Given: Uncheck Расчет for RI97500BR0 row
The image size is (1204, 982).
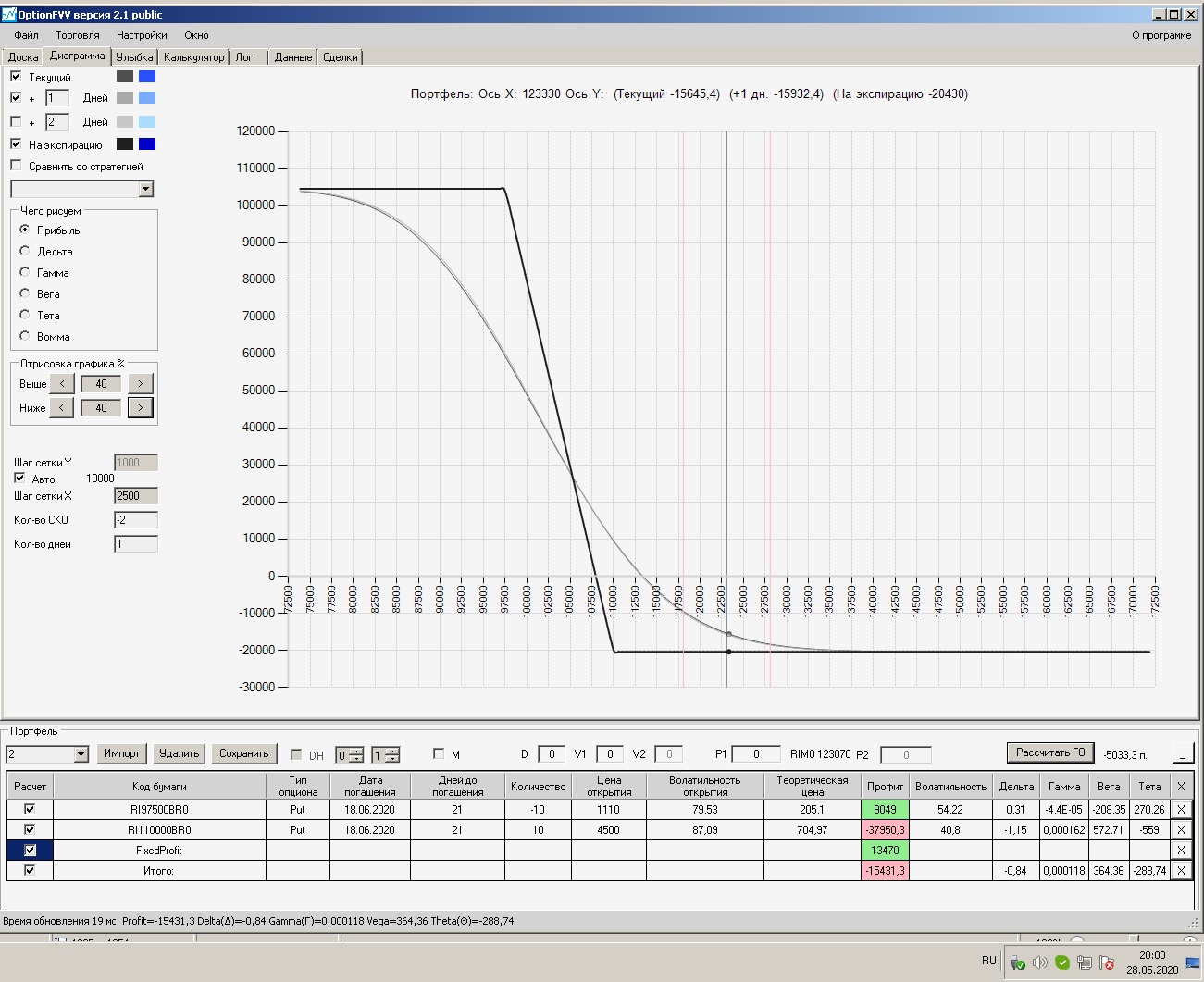Looking at the screenshot, I should (30, 809).
